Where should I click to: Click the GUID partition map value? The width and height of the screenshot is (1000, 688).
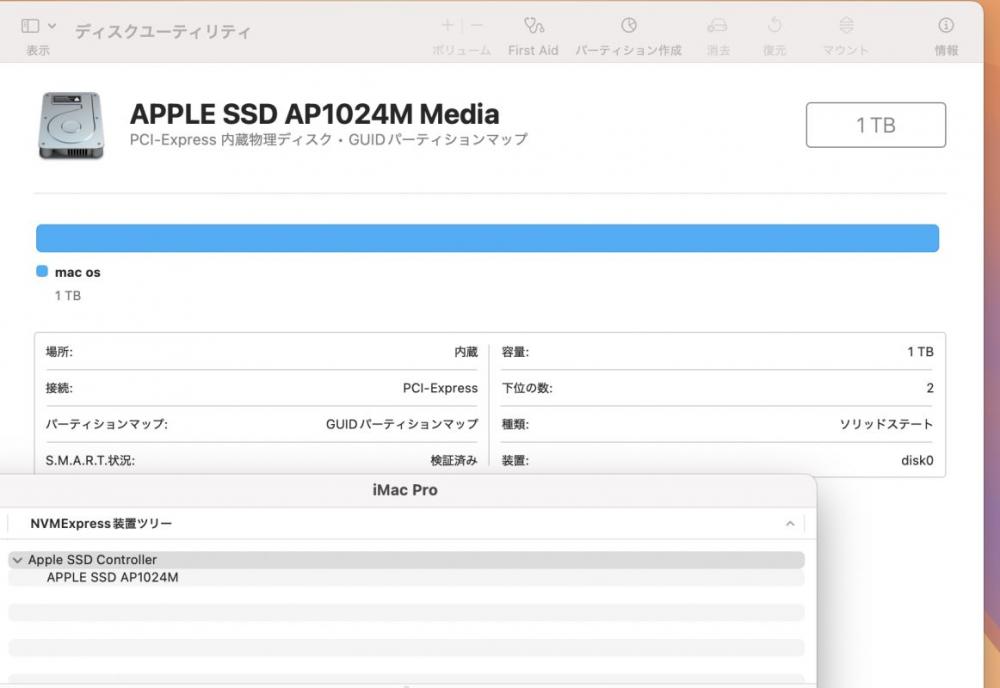402,424
